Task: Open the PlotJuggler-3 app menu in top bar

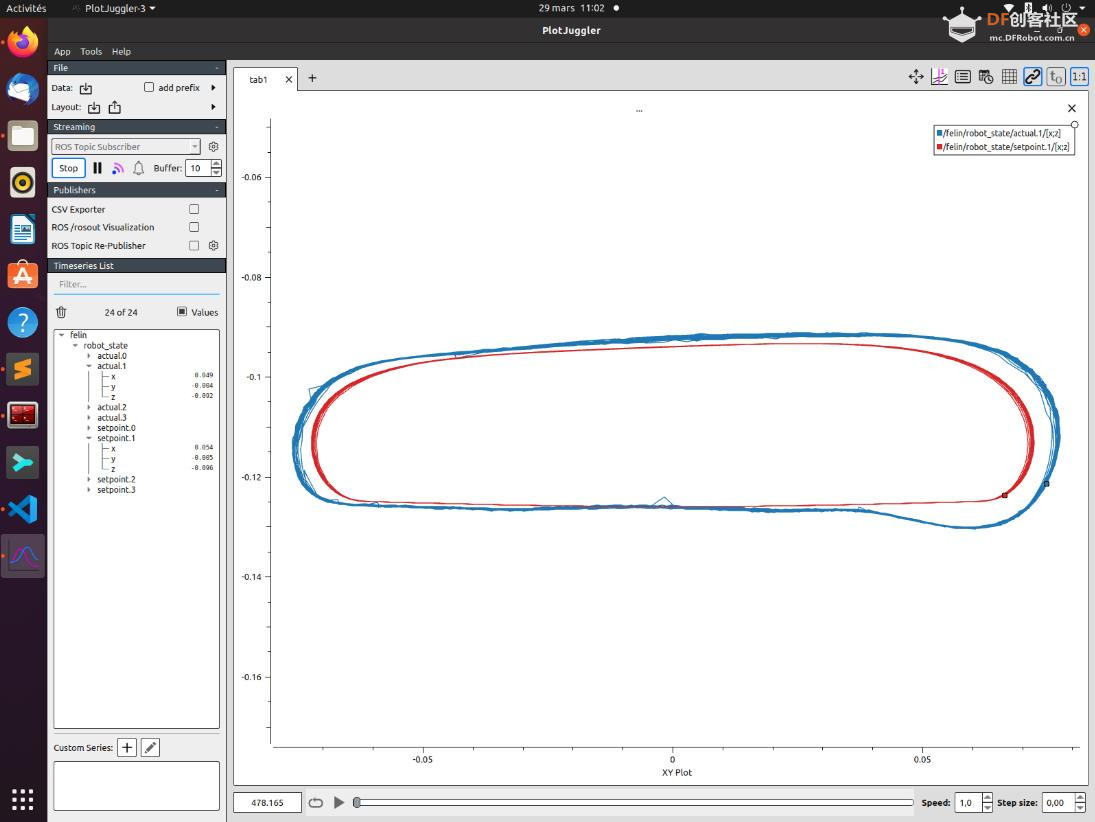Action: click(115, 8)
